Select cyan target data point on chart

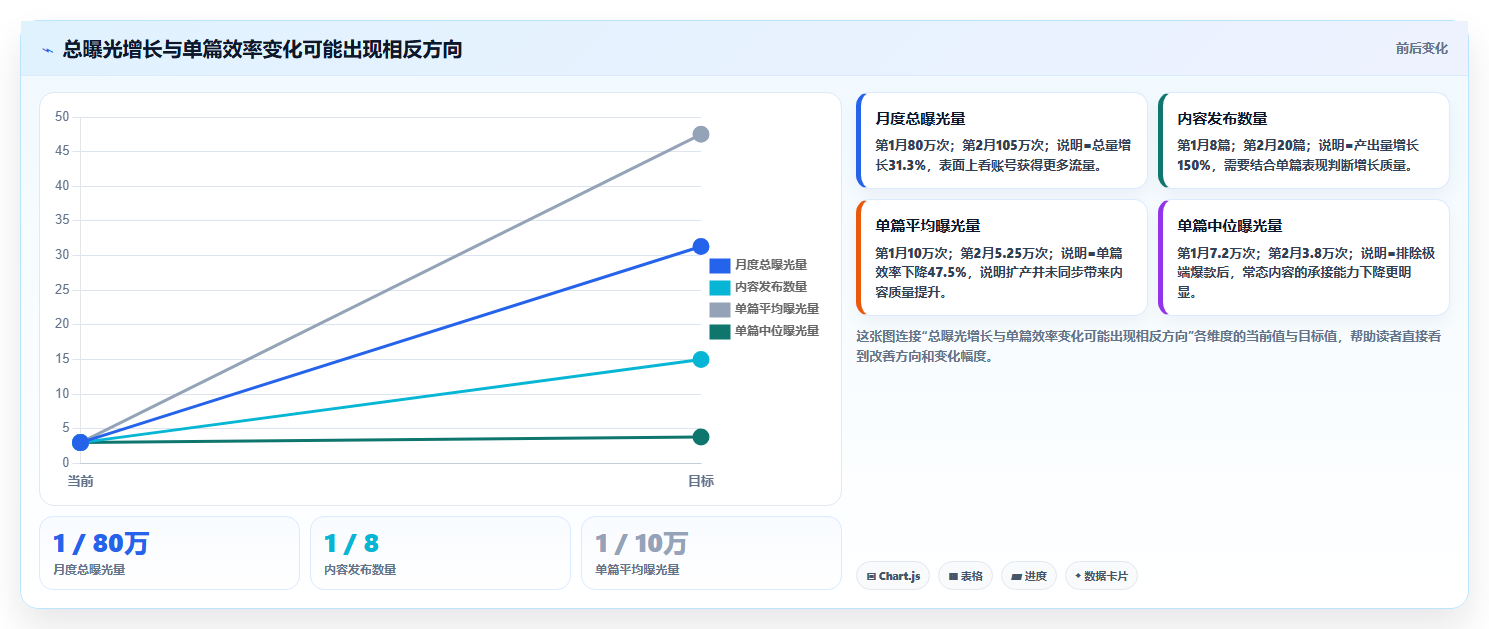(x=701, y=359)
